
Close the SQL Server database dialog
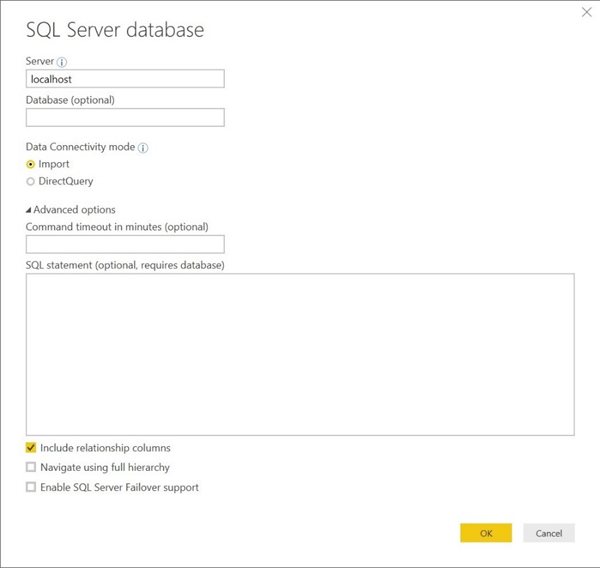(x=586, y=12)
